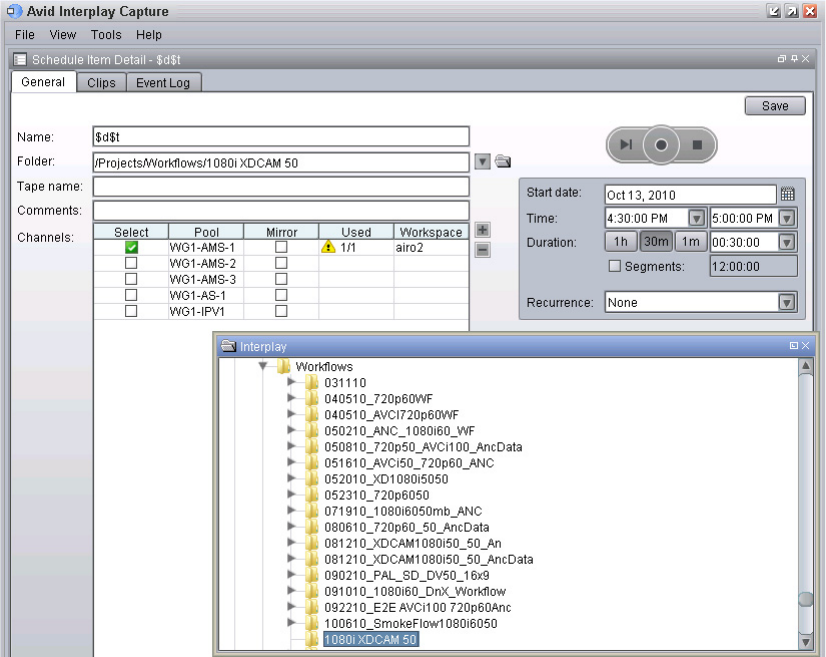
Task: Expand the 100610_SmokeFlow1080i6050 folder
Action: [291, 623]
